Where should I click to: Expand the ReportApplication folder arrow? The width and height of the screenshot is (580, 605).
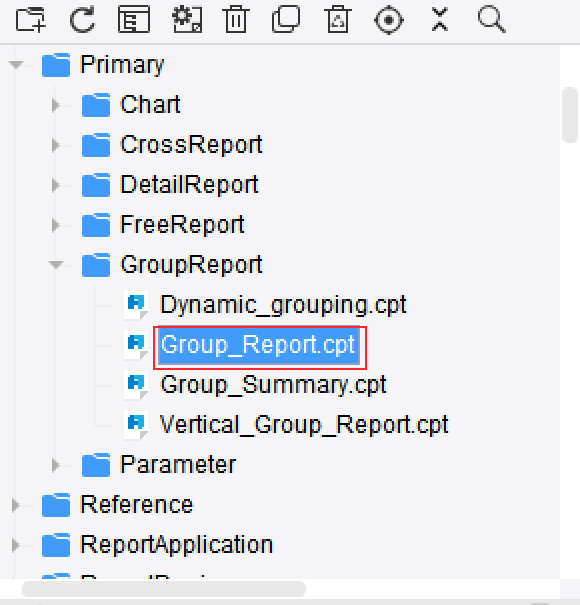tap(16, 545)
